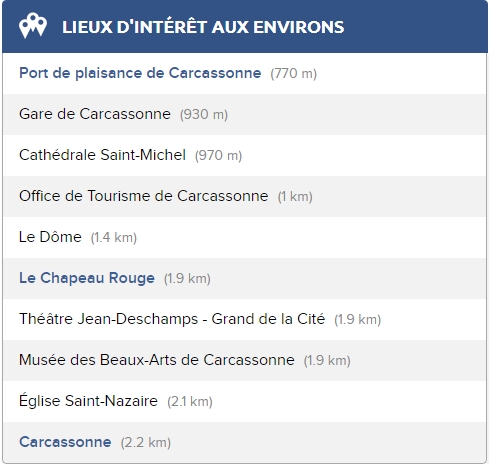Click the 970 m distance beside Cathédrale
This screenshot has height=464, width=492.
[x=219, y=156]
